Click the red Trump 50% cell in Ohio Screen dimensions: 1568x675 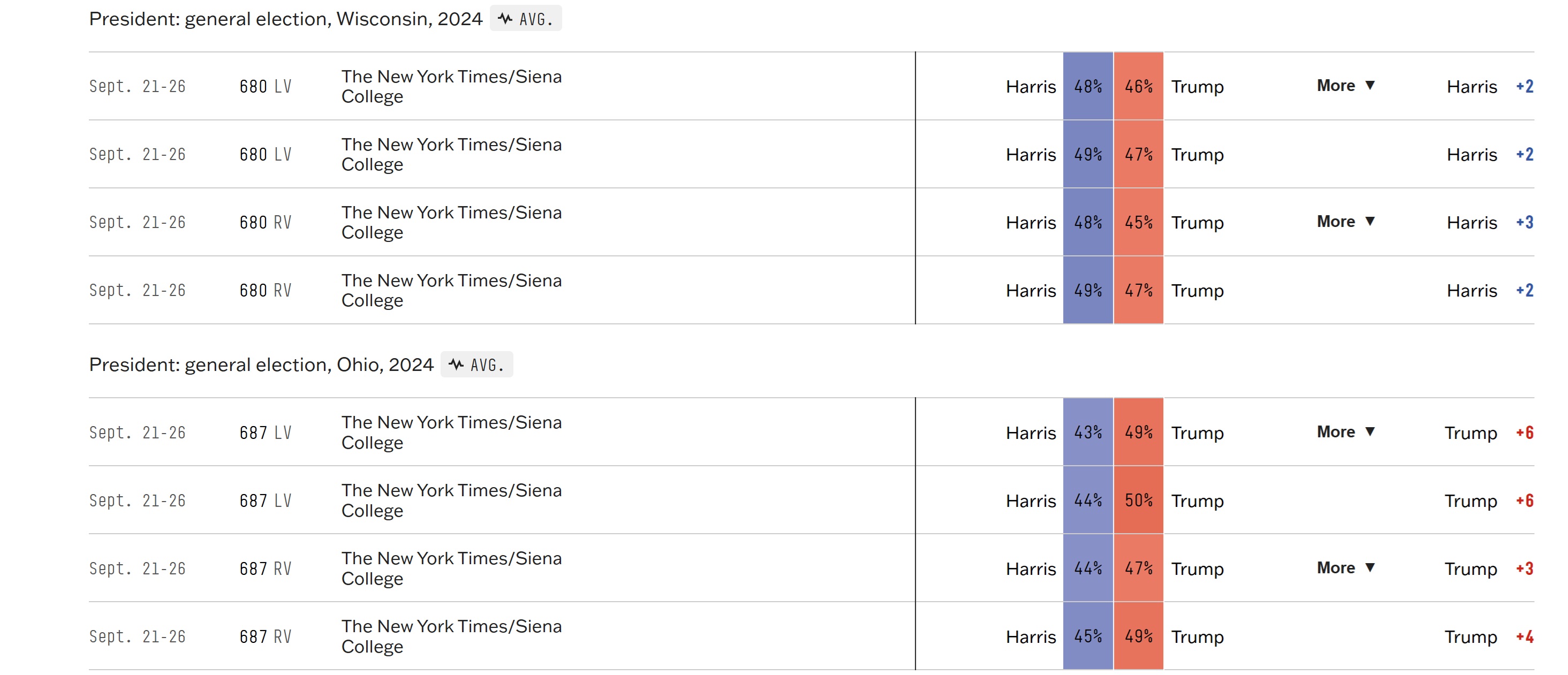click(x=1138, y=500)
